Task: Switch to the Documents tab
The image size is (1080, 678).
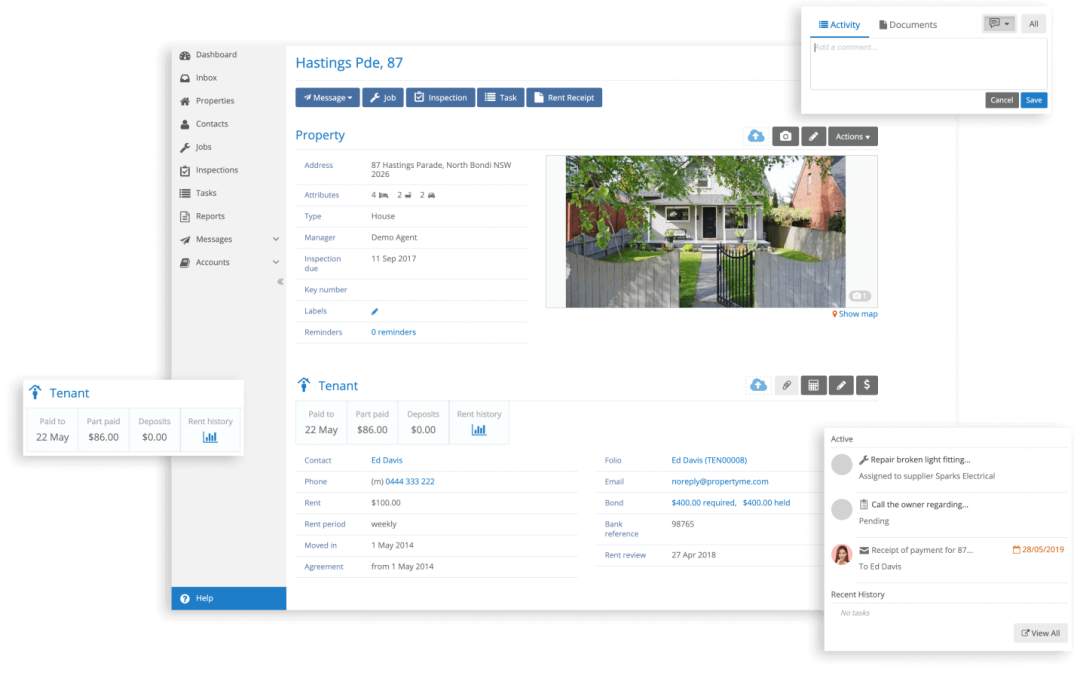Action: pyautogui.click(x=908, y=24)
